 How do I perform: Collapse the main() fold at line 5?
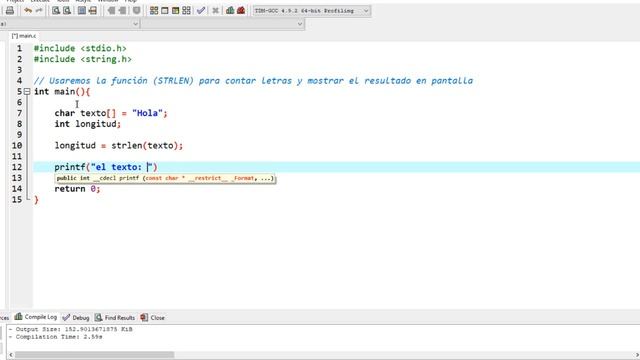(27, 92)
